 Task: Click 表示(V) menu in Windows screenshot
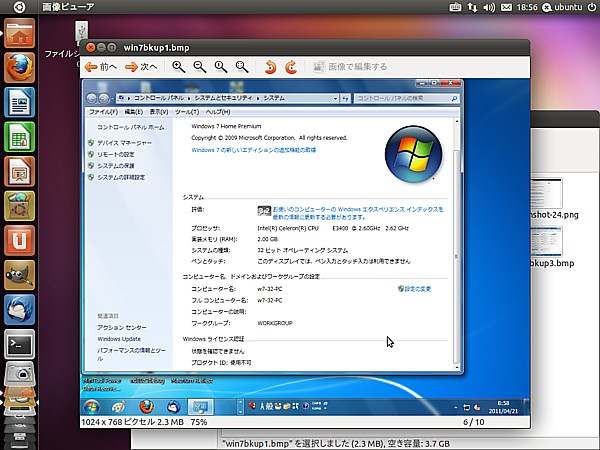tap(159, 112)
